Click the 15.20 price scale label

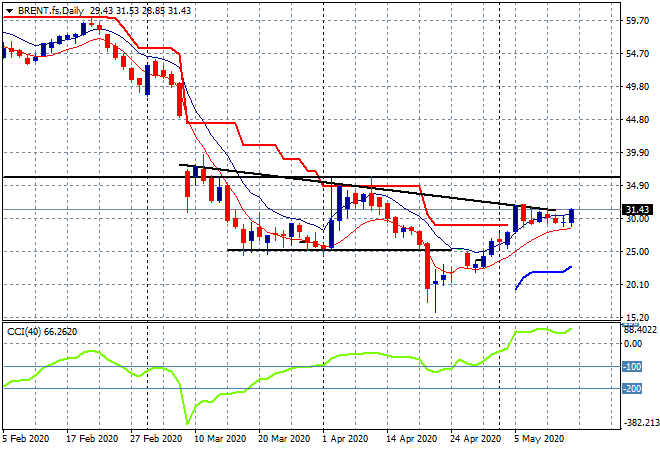click(637, 317)
